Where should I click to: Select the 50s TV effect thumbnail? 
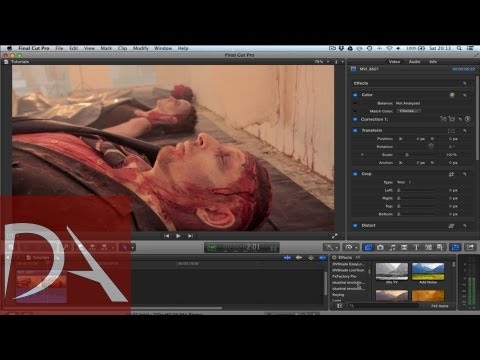click(x=392, y=271)
